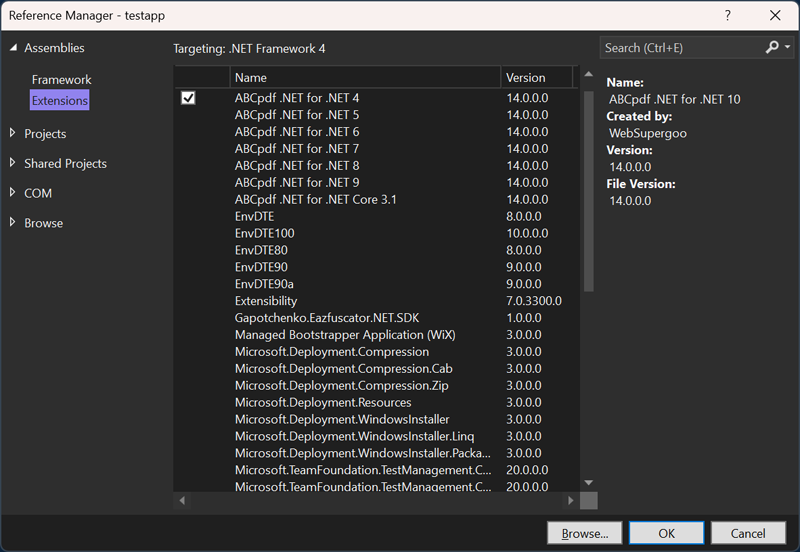Uncheck ABCpdf .NET for .NET 4
The width and height of the screenshot is (800, 552).
(x=188, y=97)
